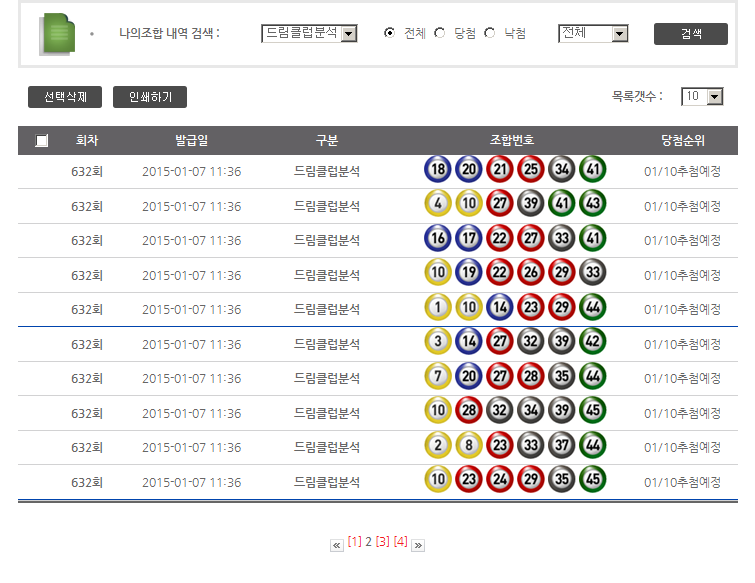Select the 당첨 radio button

(x=440, y=33)
